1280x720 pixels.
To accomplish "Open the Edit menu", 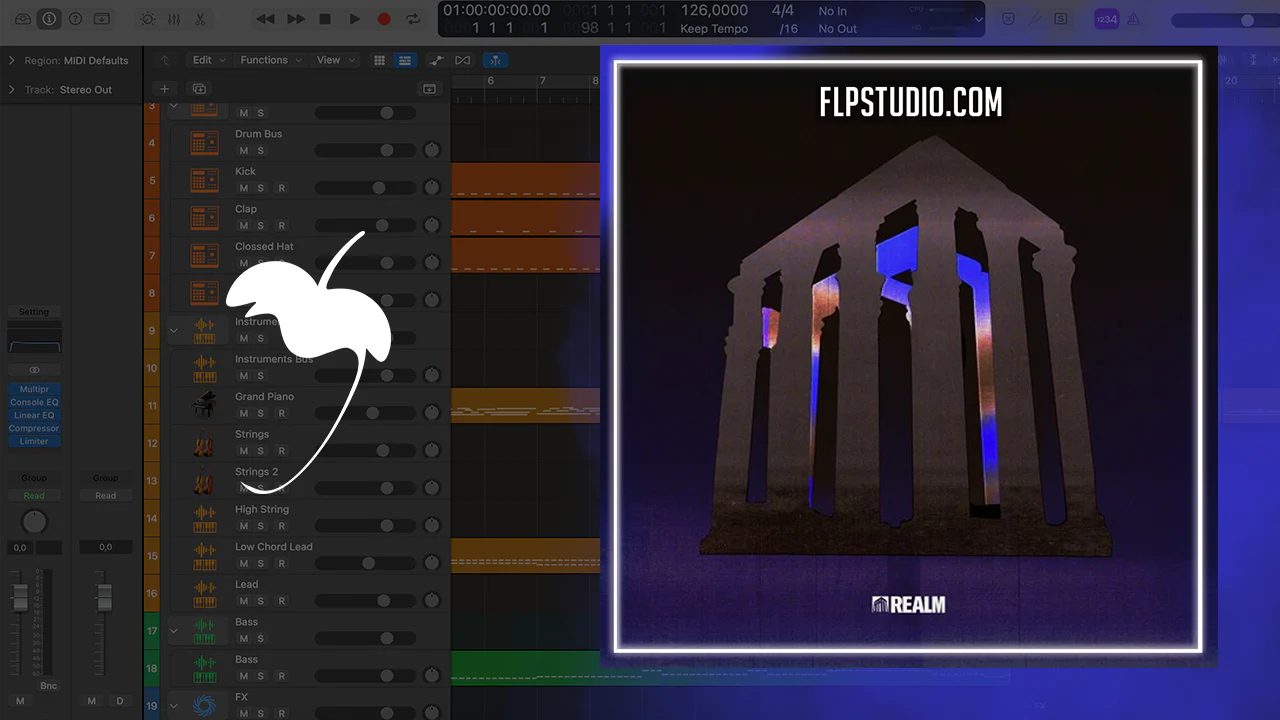I will 208,60.
